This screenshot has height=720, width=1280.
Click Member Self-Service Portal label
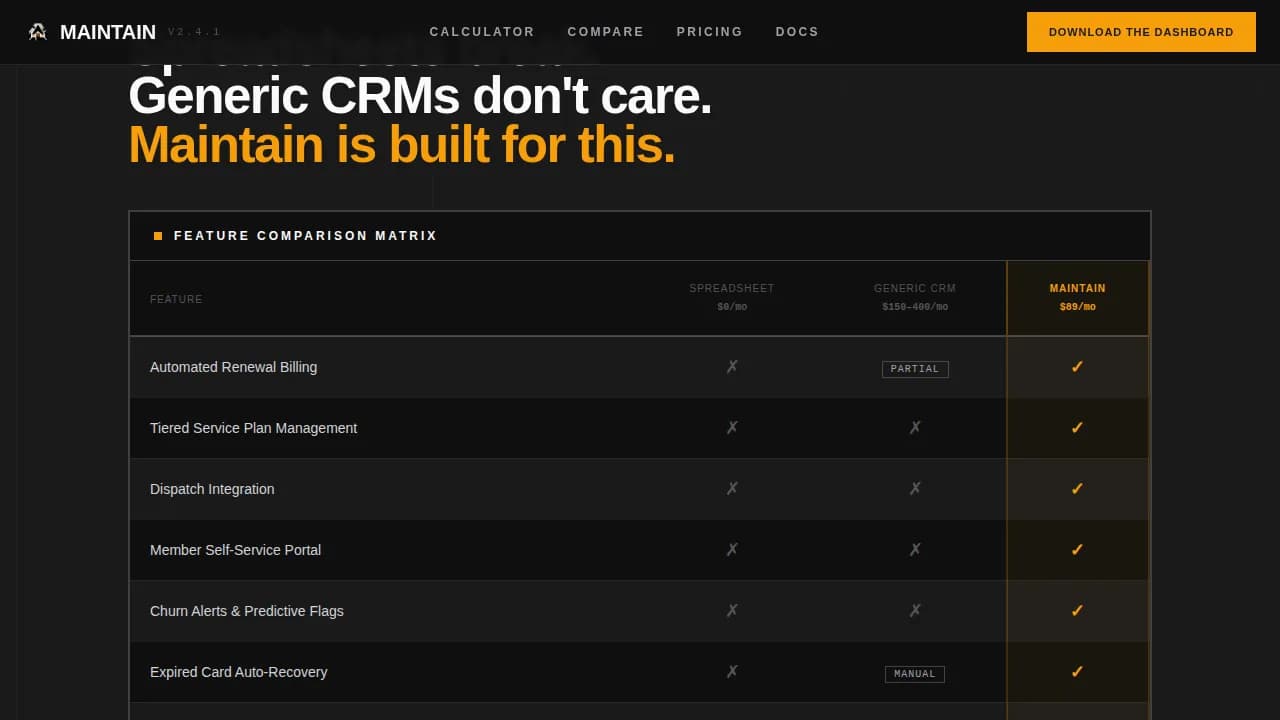click(x=235, y=550)
